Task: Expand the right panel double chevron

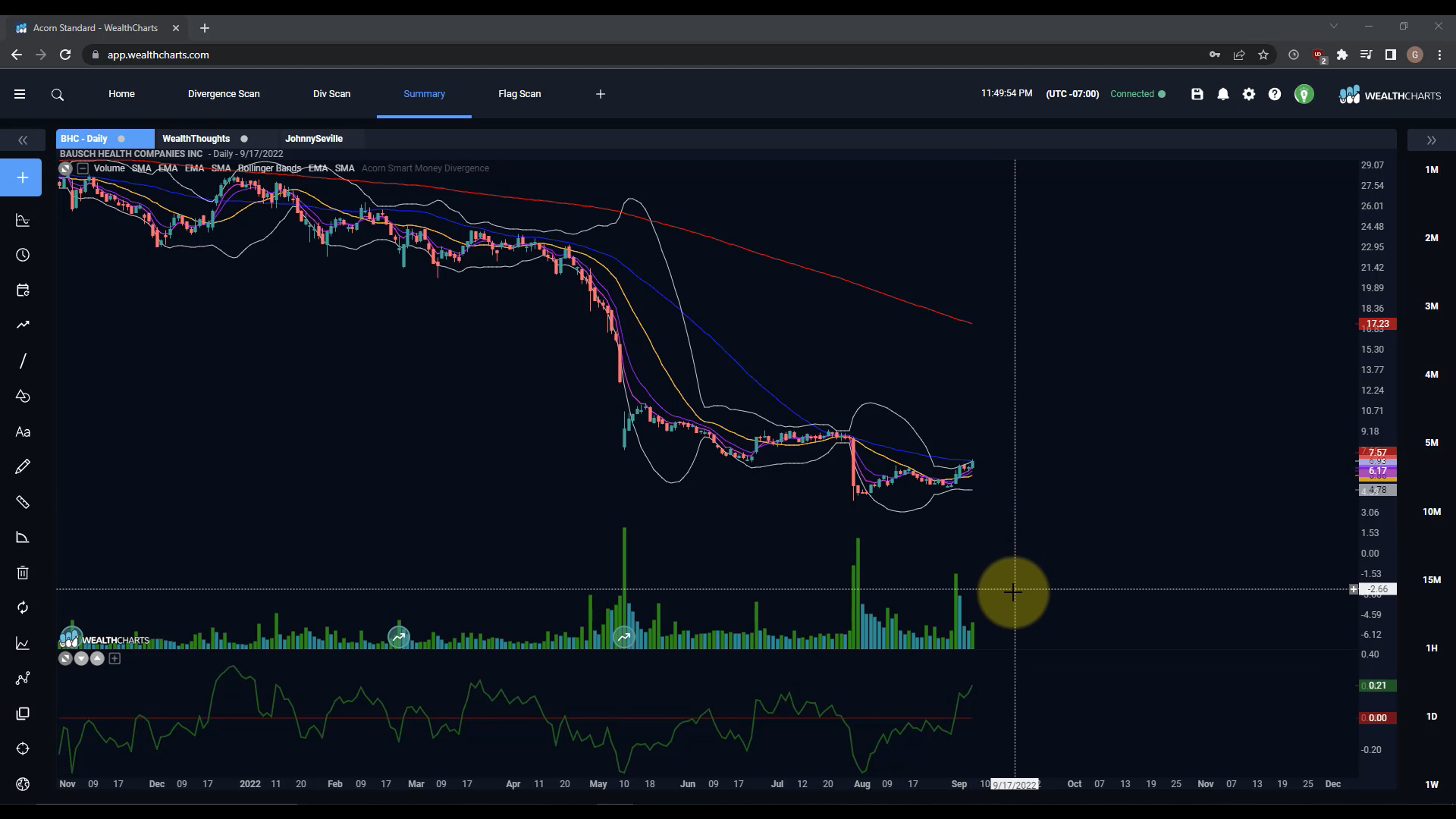Action: [1431, 140]
